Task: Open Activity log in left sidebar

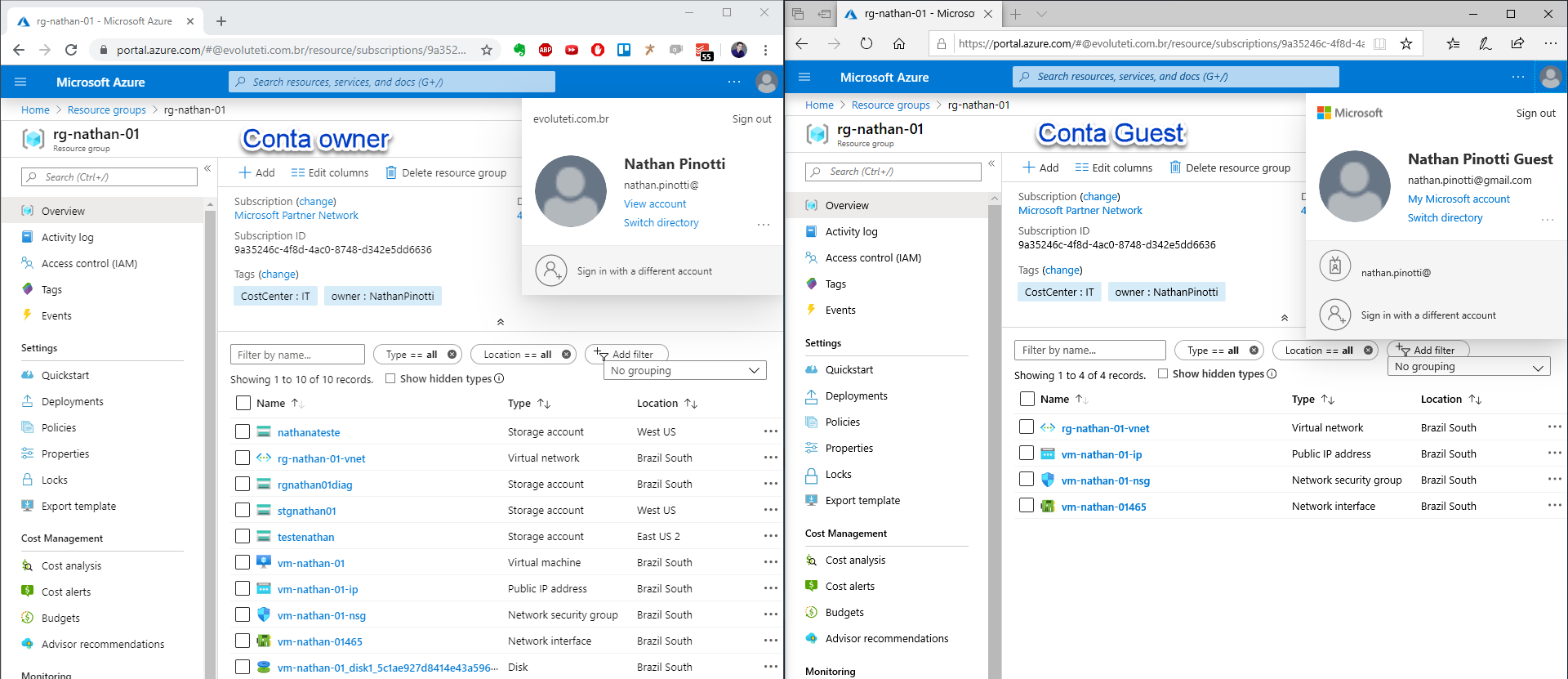Action: [x=68, y=237]
